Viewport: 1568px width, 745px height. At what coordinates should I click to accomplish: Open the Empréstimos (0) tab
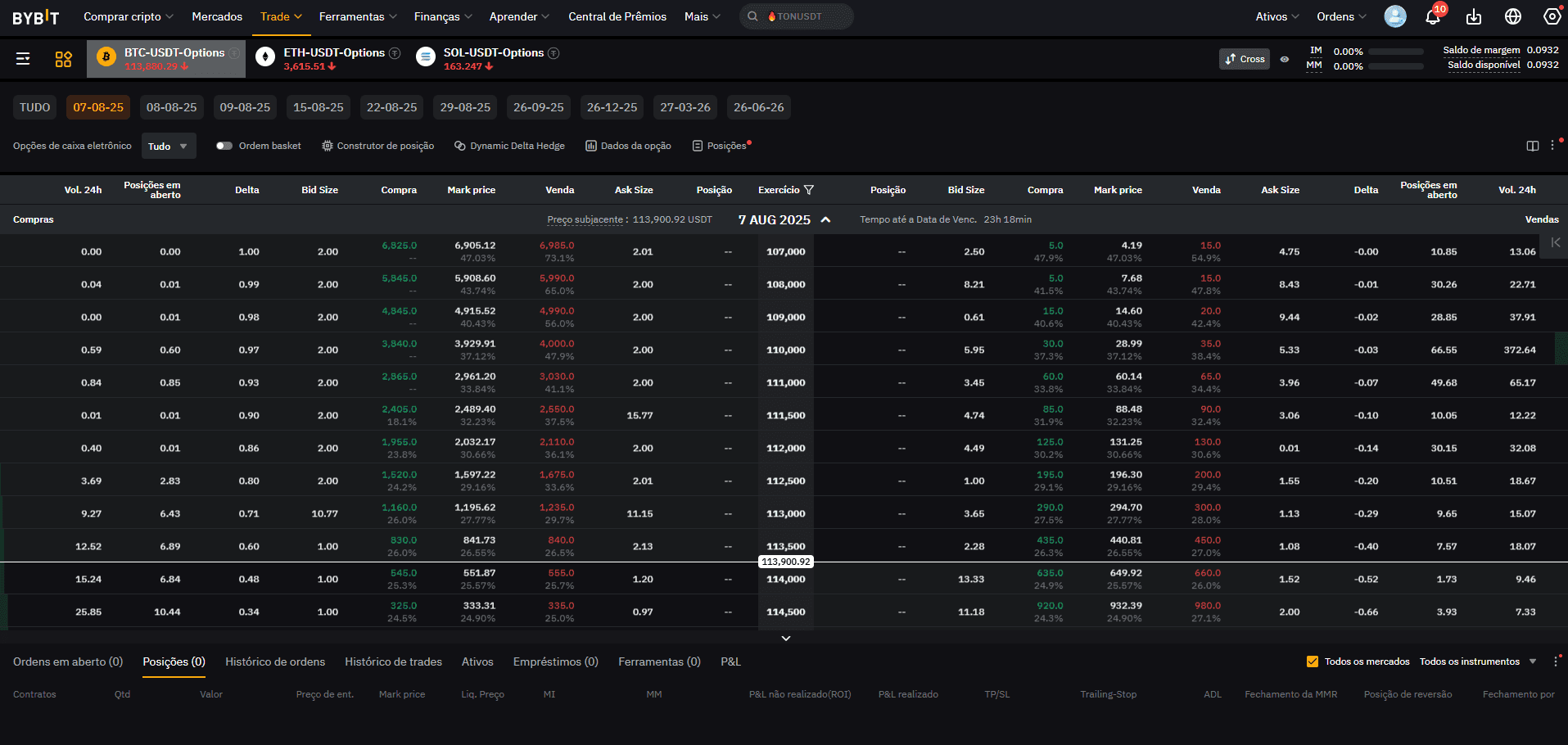pos(556,661)
